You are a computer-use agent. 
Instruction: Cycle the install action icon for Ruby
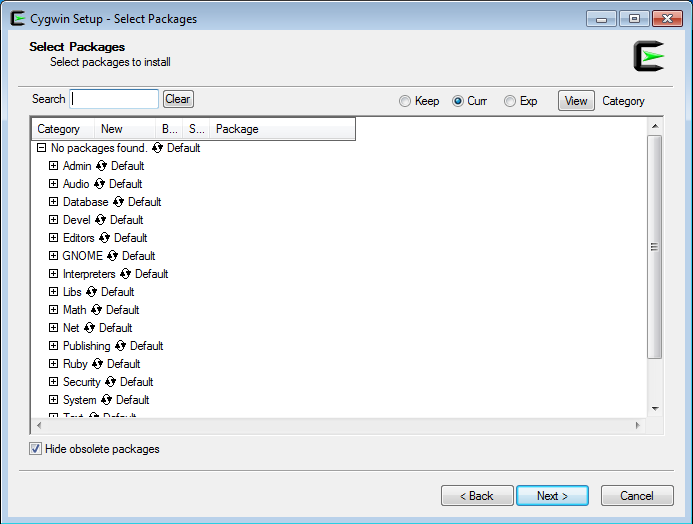(98, 364)
